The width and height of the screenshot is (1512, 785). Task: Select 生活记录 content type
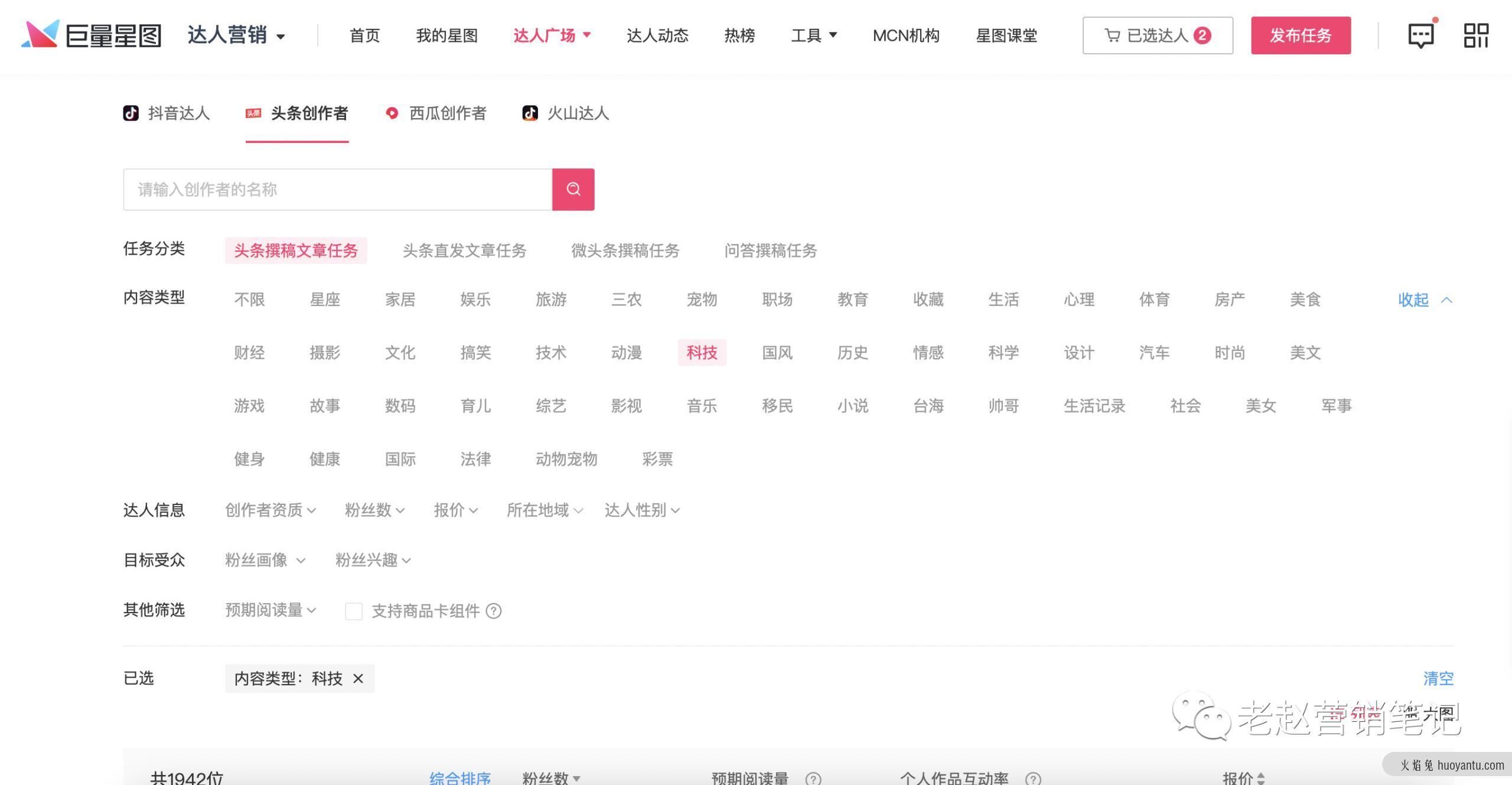point(1094,406)
